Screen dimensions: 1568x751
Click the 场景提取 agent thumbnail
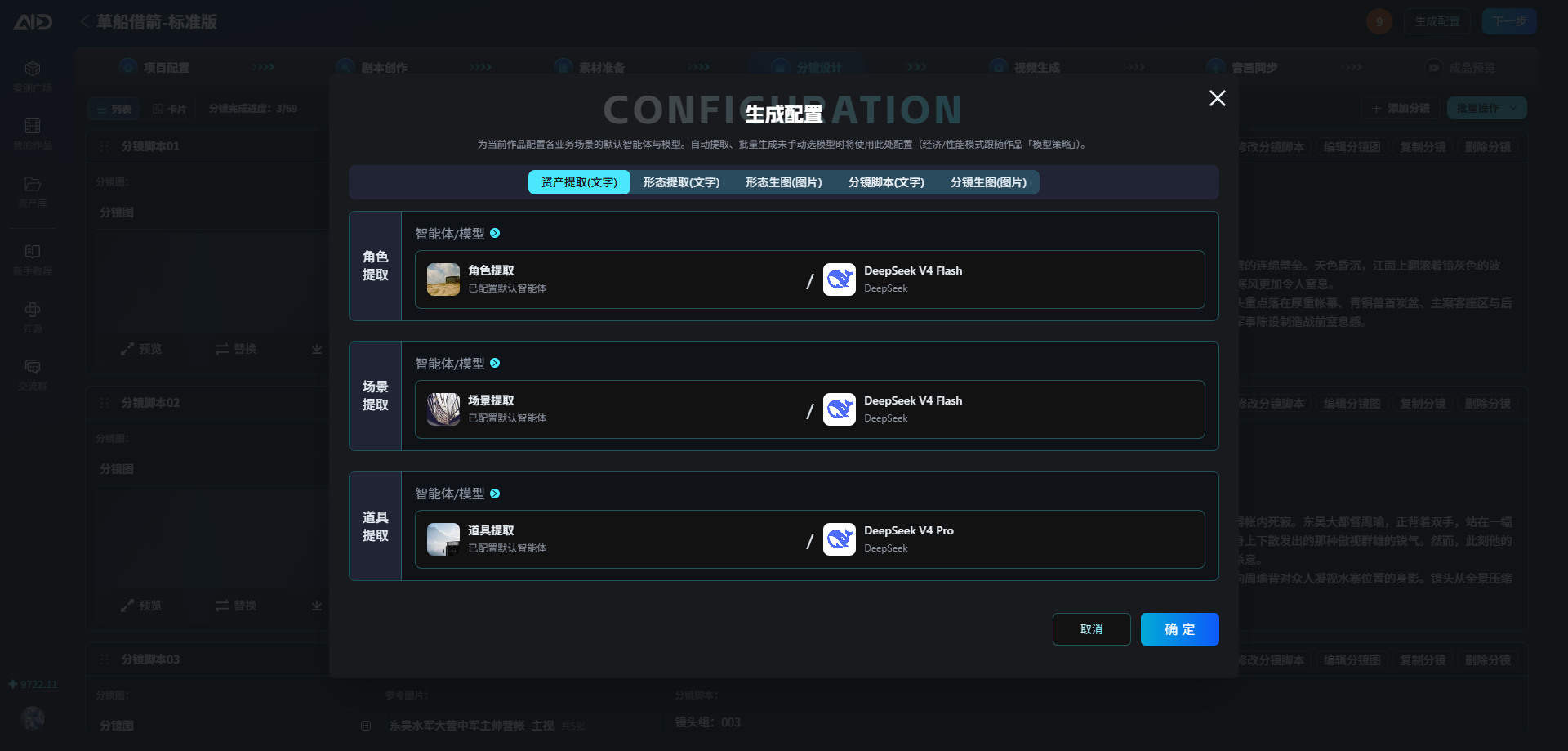(x=443, y=409)
